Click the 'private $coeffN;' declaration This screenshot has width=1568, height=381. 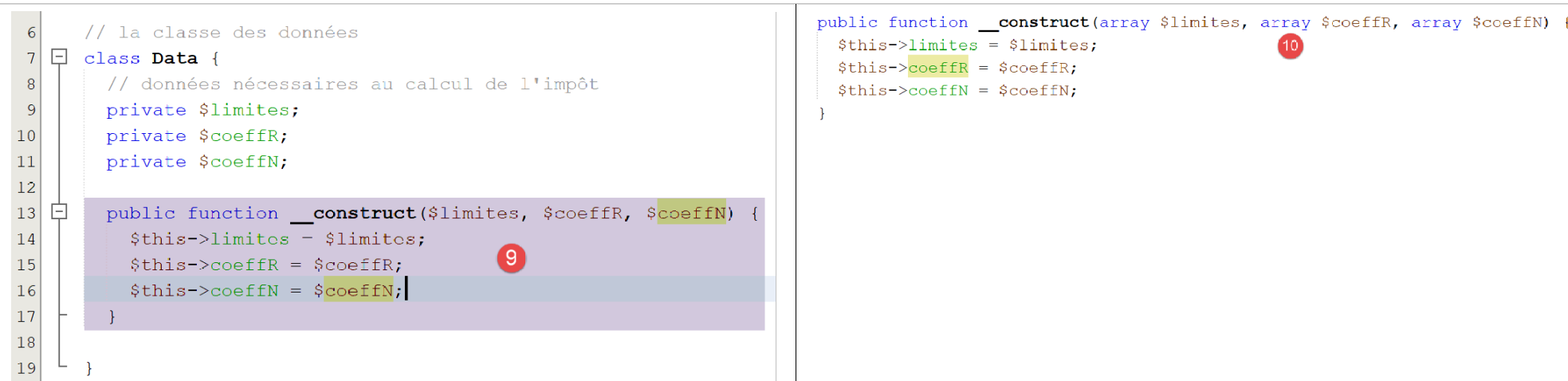(x=197, y=162)
